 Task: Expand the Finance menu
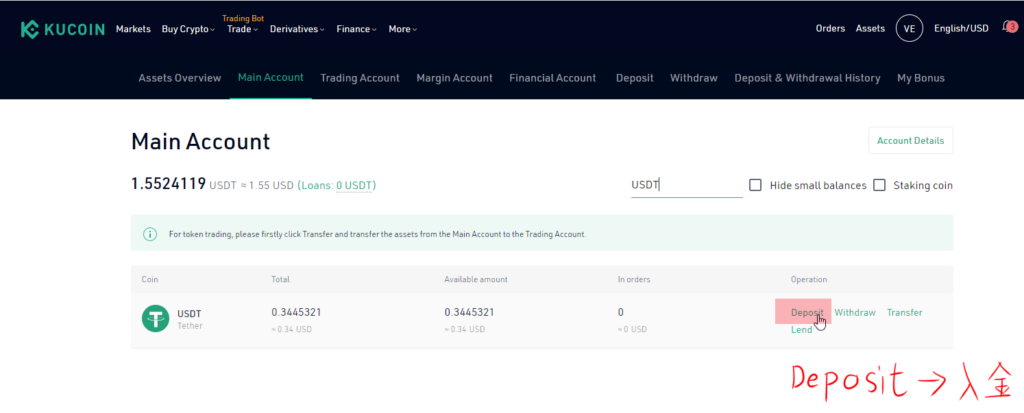356,29
